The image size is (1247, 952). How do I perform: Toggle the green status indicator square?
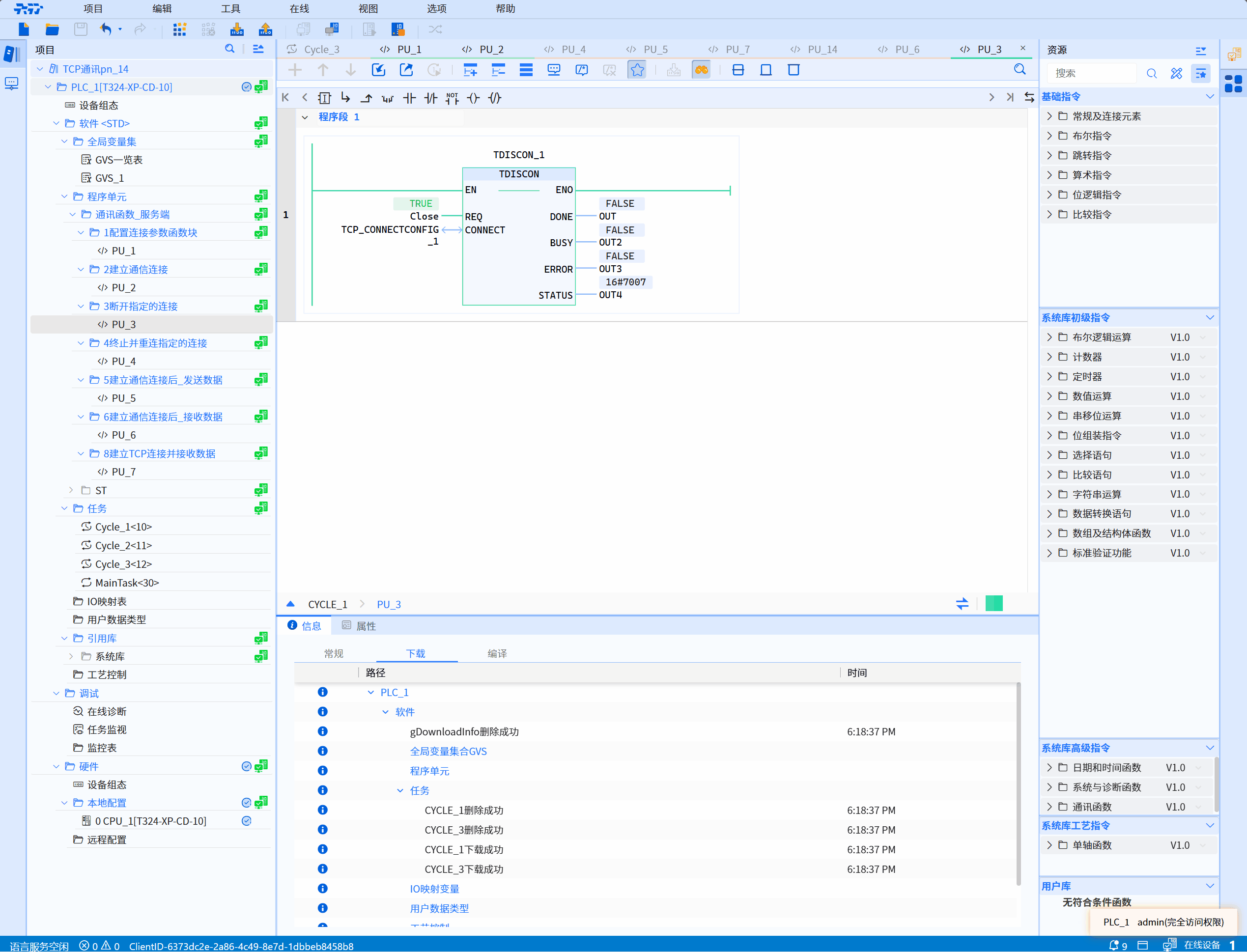coord(993,604)
